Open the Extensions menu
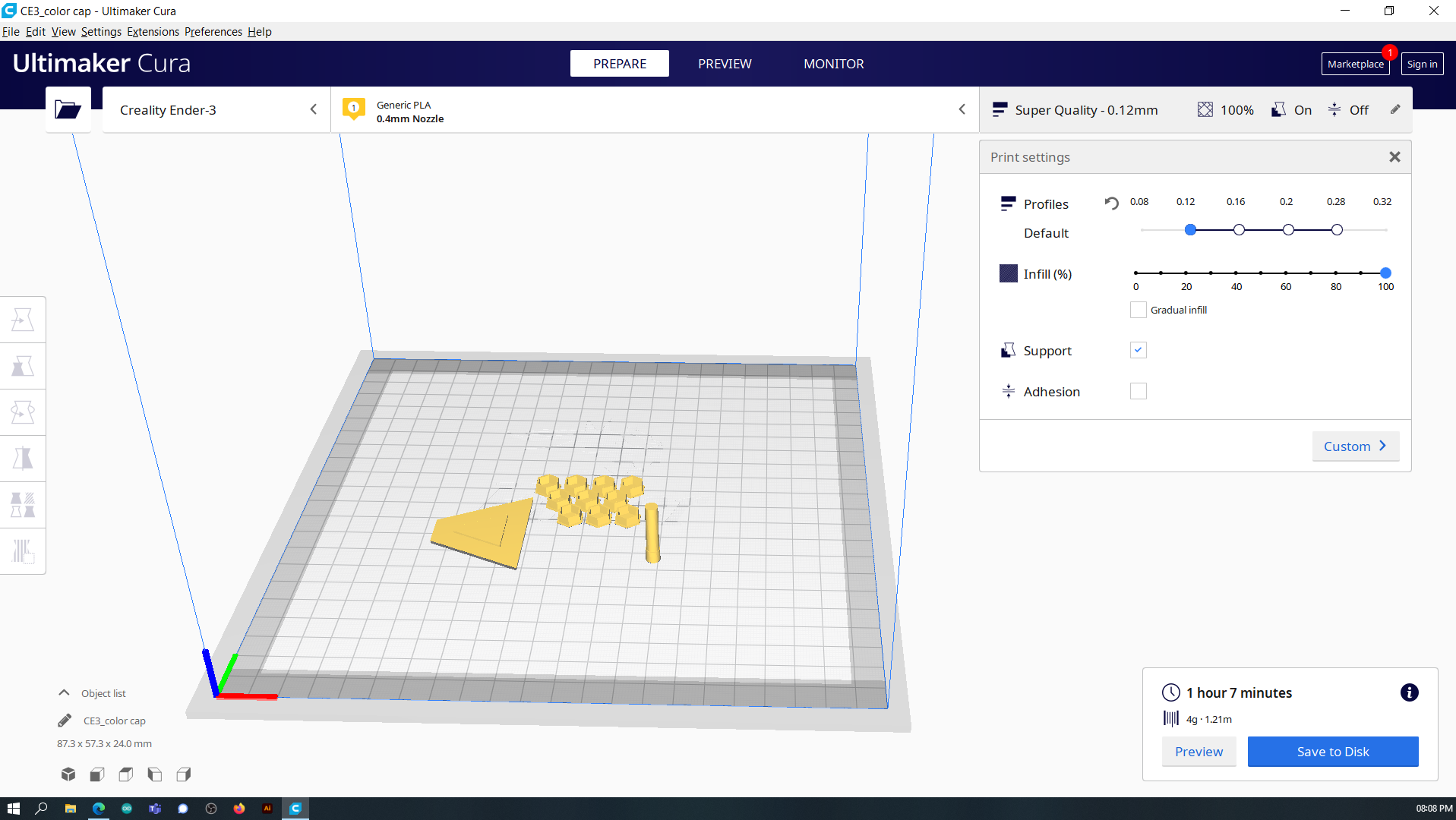 tap(153, 32)
